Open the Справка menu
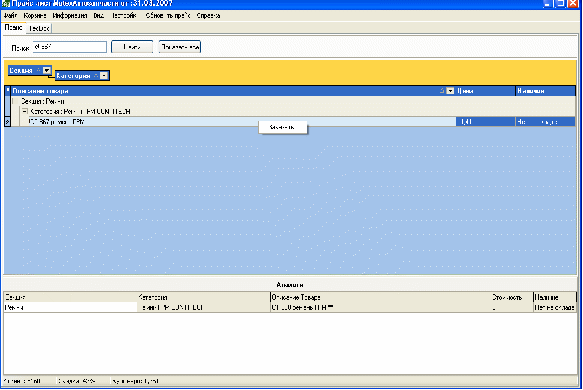Image resolution: width=583 pixels, height=390 pixels. [x=208, y=16]
